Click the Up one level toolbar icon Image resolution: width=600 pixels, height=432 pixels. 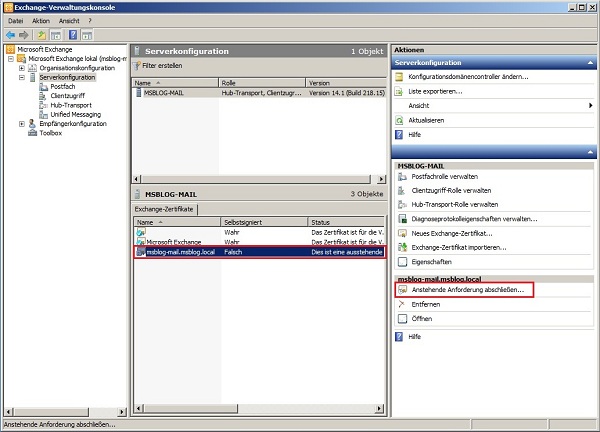(42, 36)
